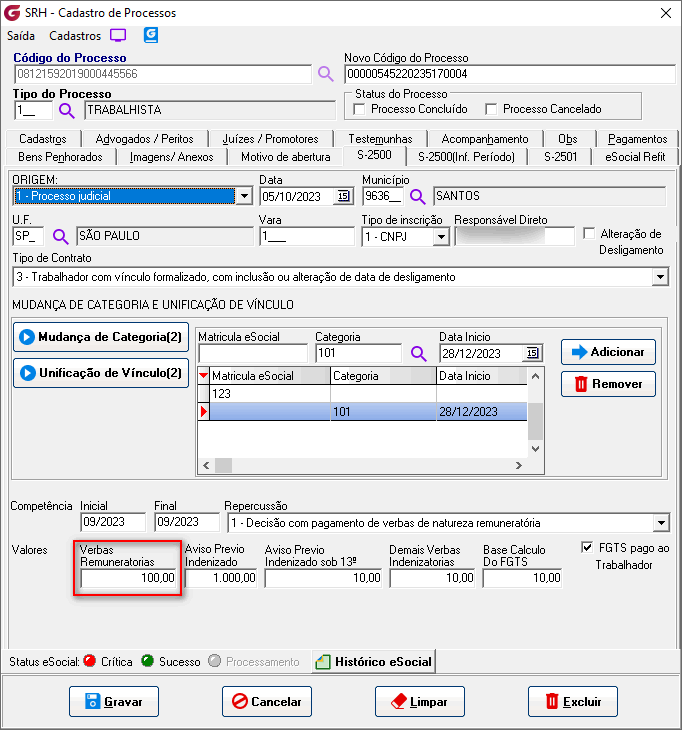The width and height of the screenshot is (682, 730).
Task: Open the Tipo de Contrato dropdown
Action: (659, 276)
